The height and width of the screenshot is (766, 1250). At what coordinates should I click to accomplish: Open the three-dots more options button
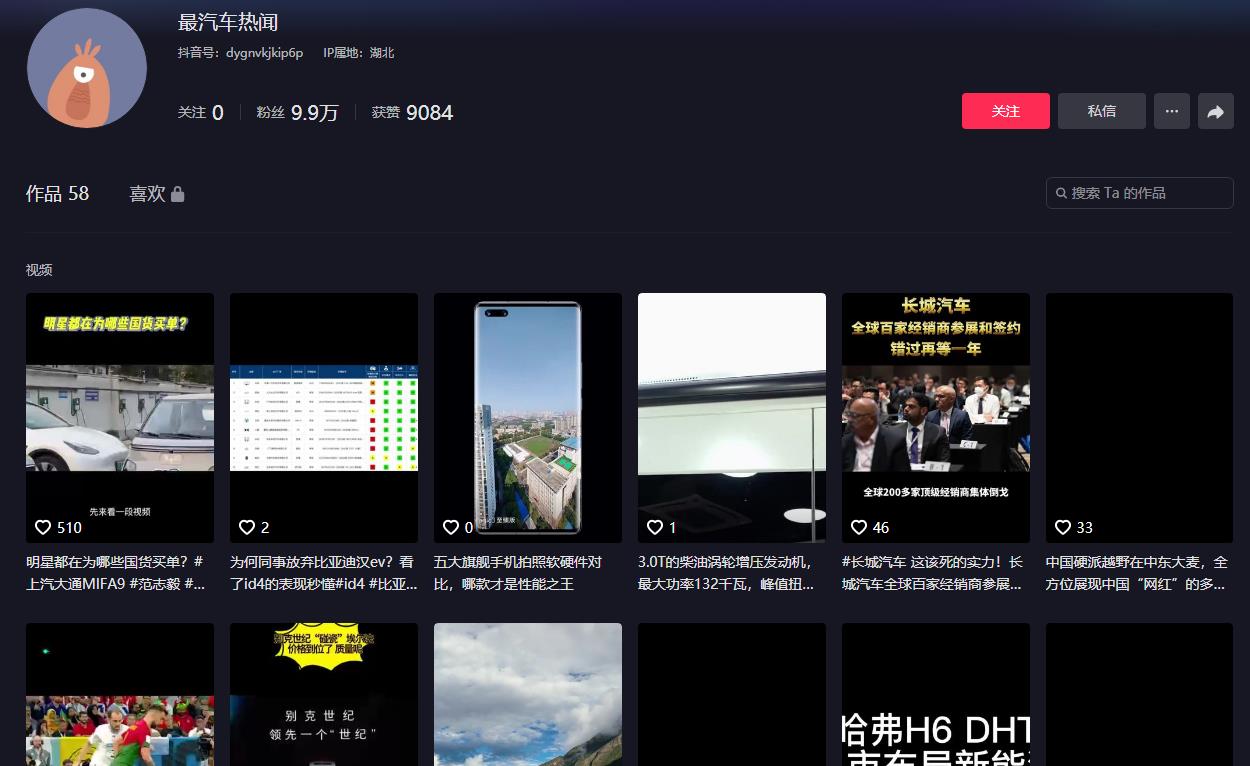[1172, 111]
